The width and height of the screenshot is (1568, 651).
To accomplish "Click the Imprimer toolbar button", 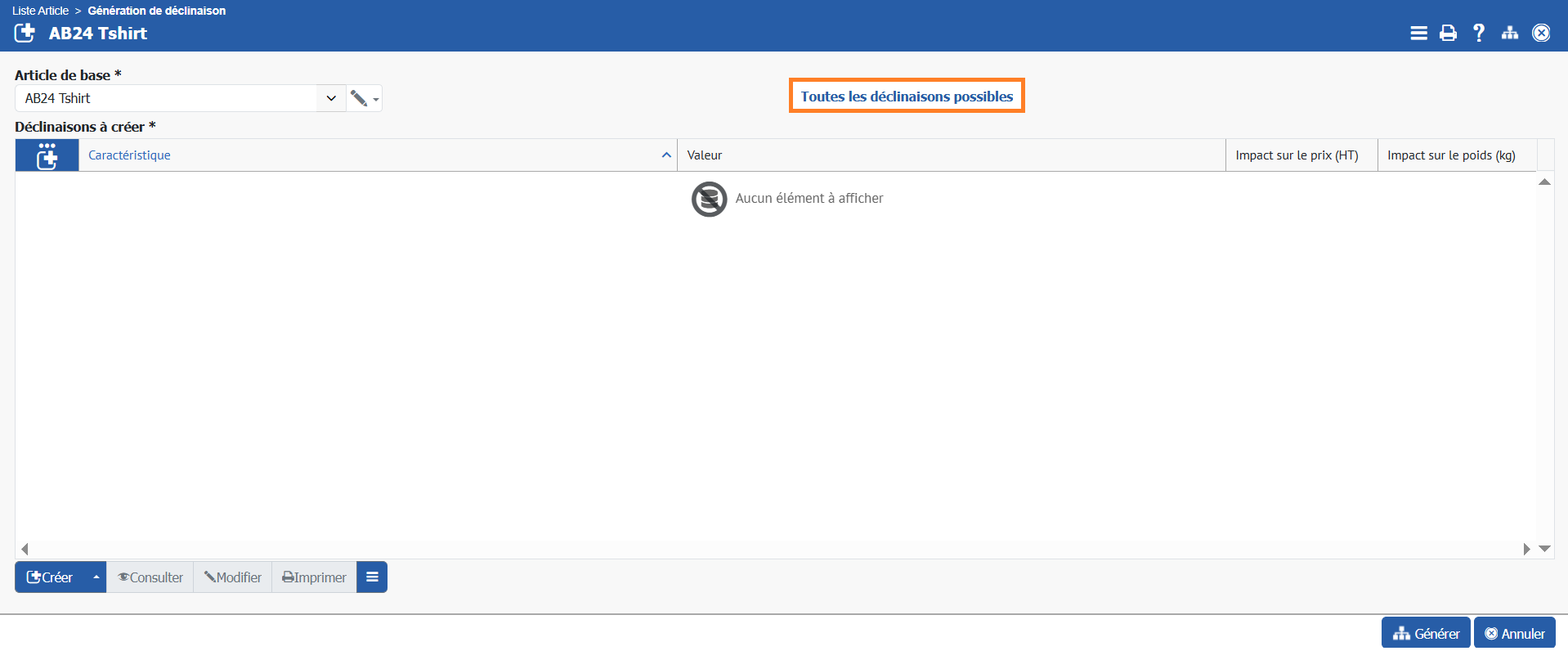I will click(x=314, y=577).
